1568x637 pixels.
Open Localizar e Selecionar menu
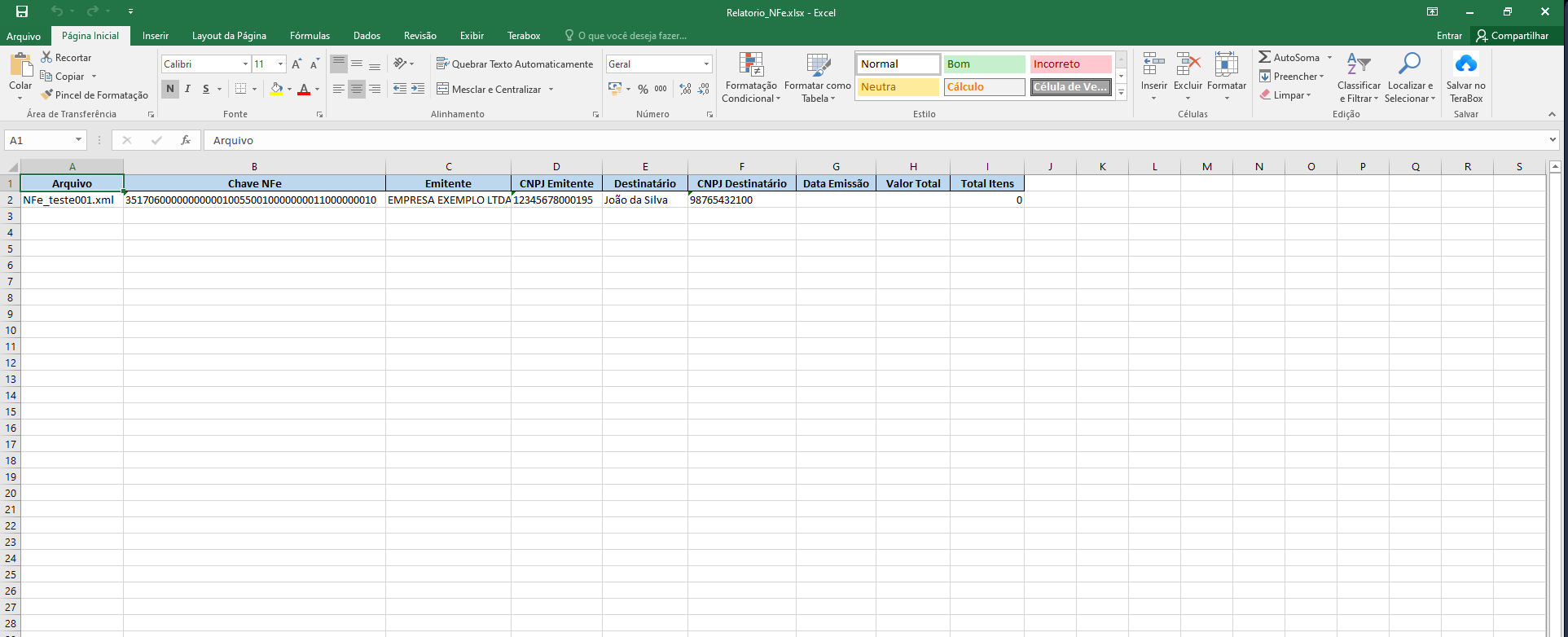coord(1410,77)
